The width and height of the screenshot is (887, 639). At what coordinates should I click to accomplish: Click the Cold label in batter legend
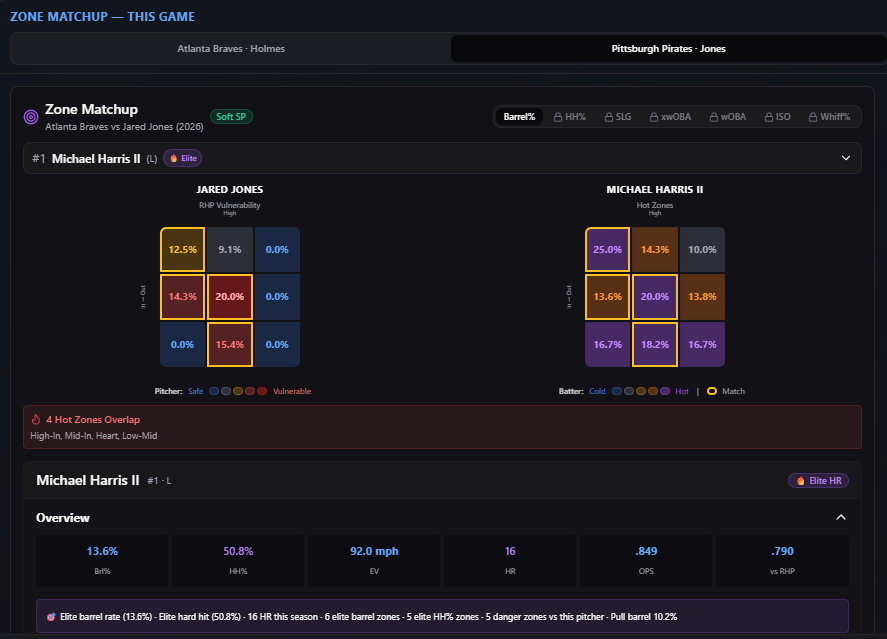pyautogui.click(x=597, y=391)
